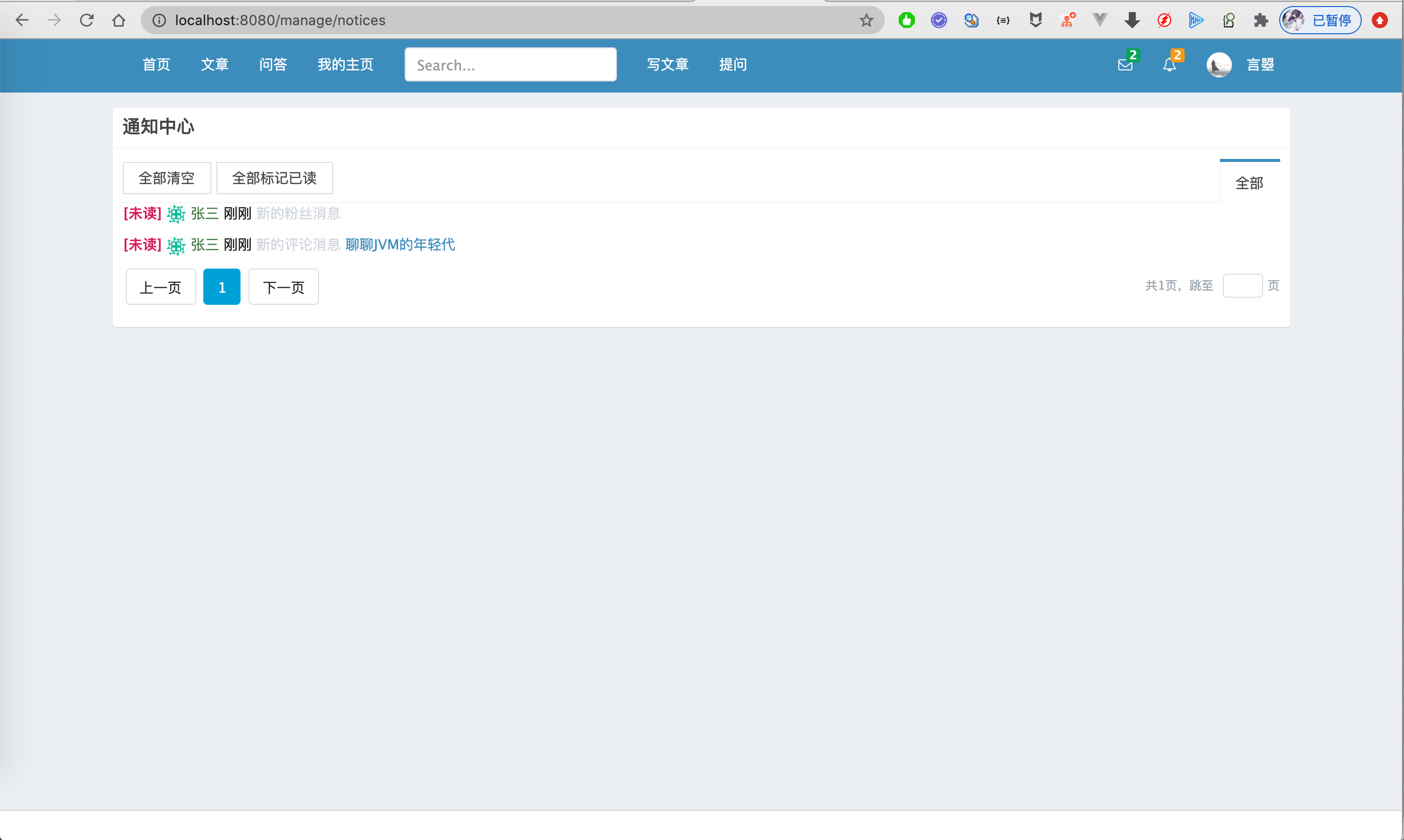Screen dimensions: 1404x840
Task: Select the 全部 tab
Action: [x=1249, y=183]
